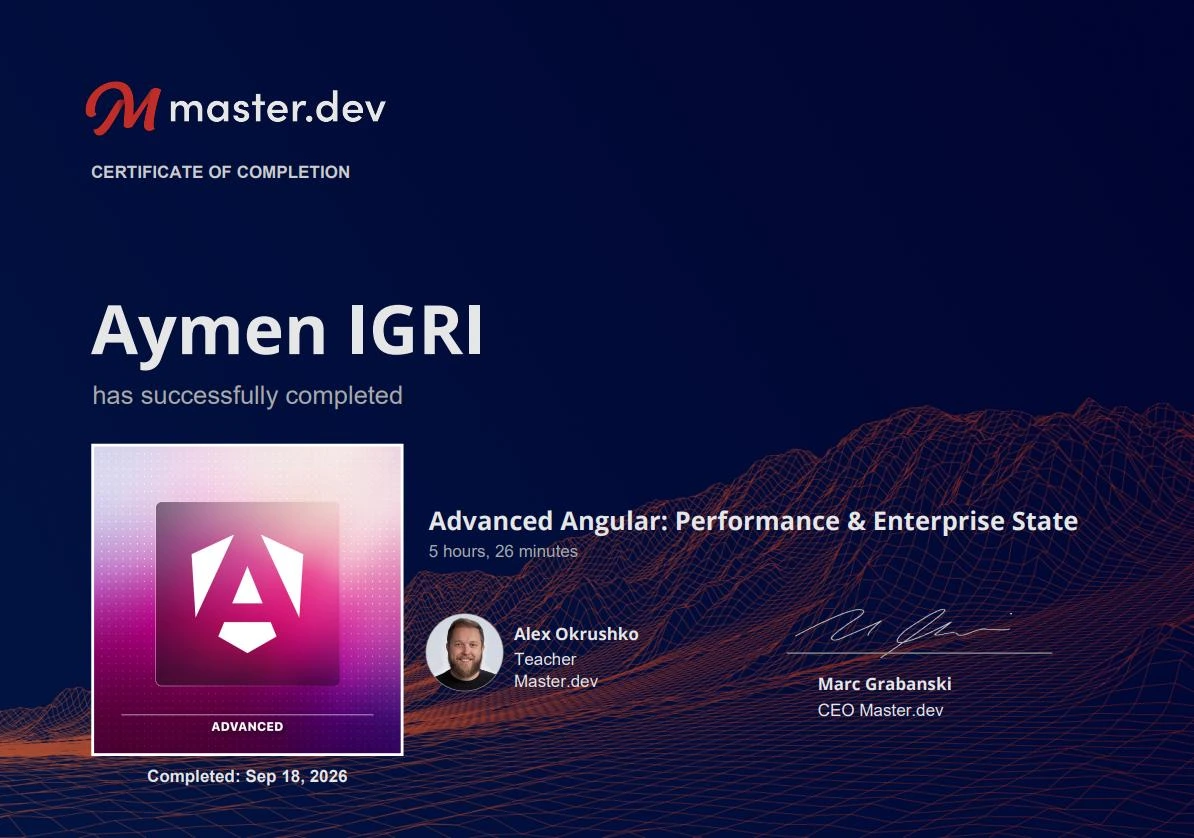Image resolution: width=1194 pixels, height=838 pixels.
Task: Click the teacher name 'Alex Okrushko'
Action: [x=576, y=634]
